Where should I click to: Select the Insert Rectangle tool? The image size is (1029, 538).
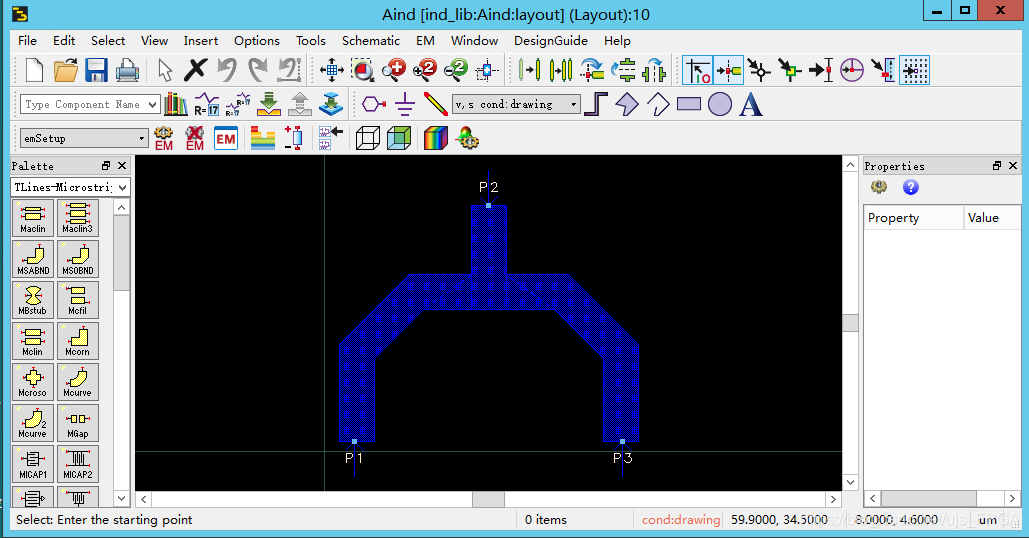(689, 104)
